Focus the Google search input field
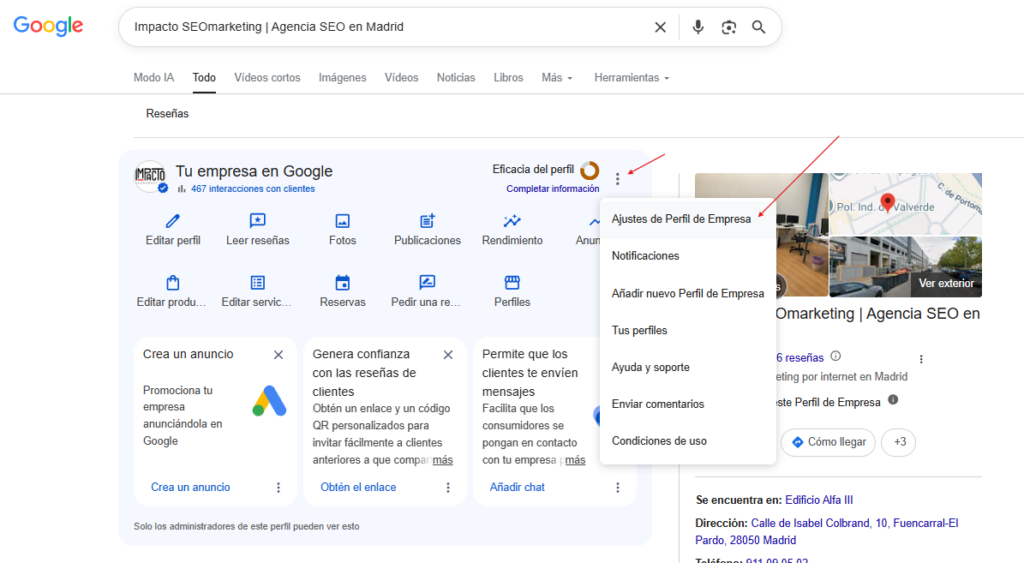This screenshot has height=563, width=1024. click(x=389, y=27)
